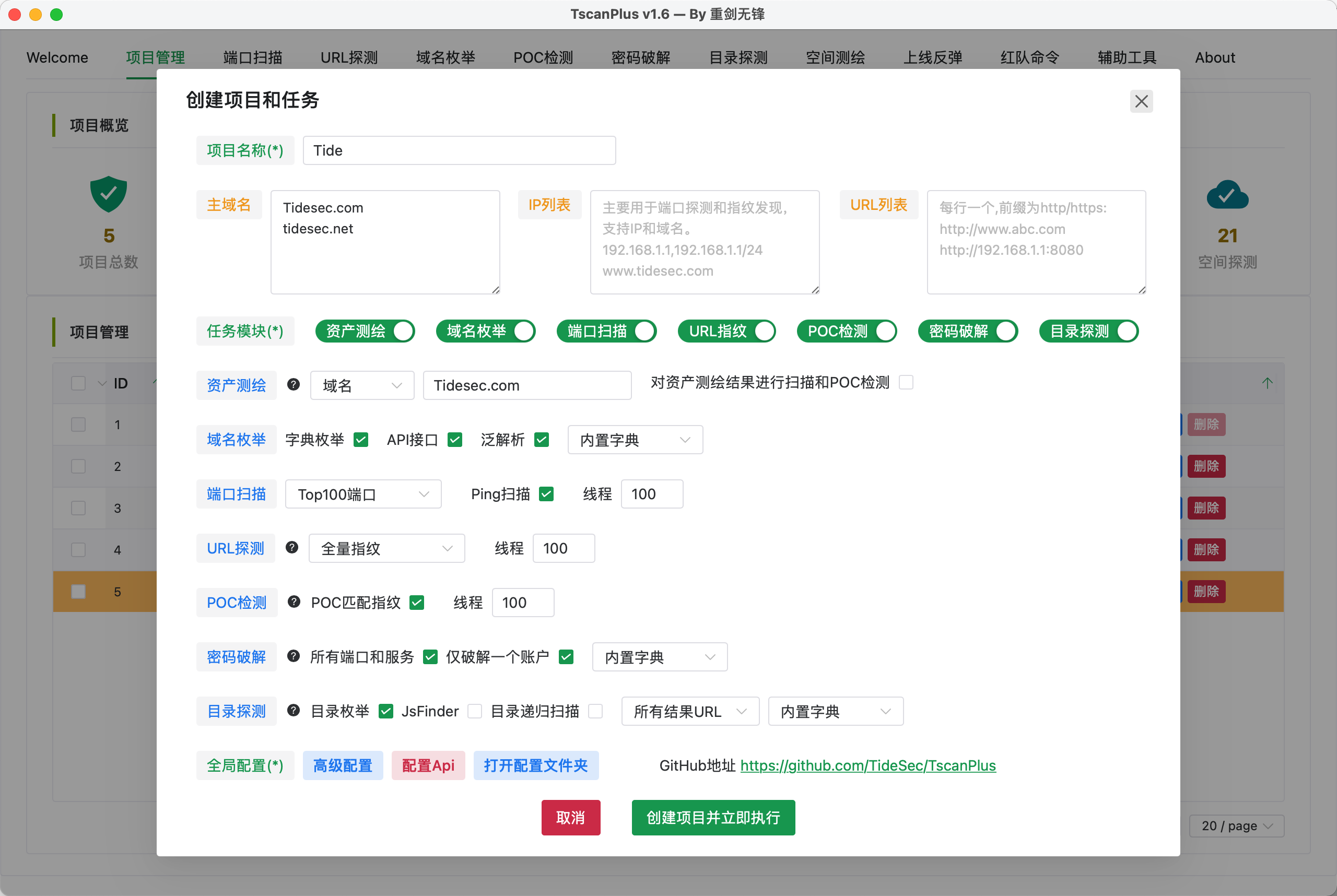The width and height of the screenshot is (1337, 896).
Task: Click help icon next to 资产测绘
Action: coord(293,385)
